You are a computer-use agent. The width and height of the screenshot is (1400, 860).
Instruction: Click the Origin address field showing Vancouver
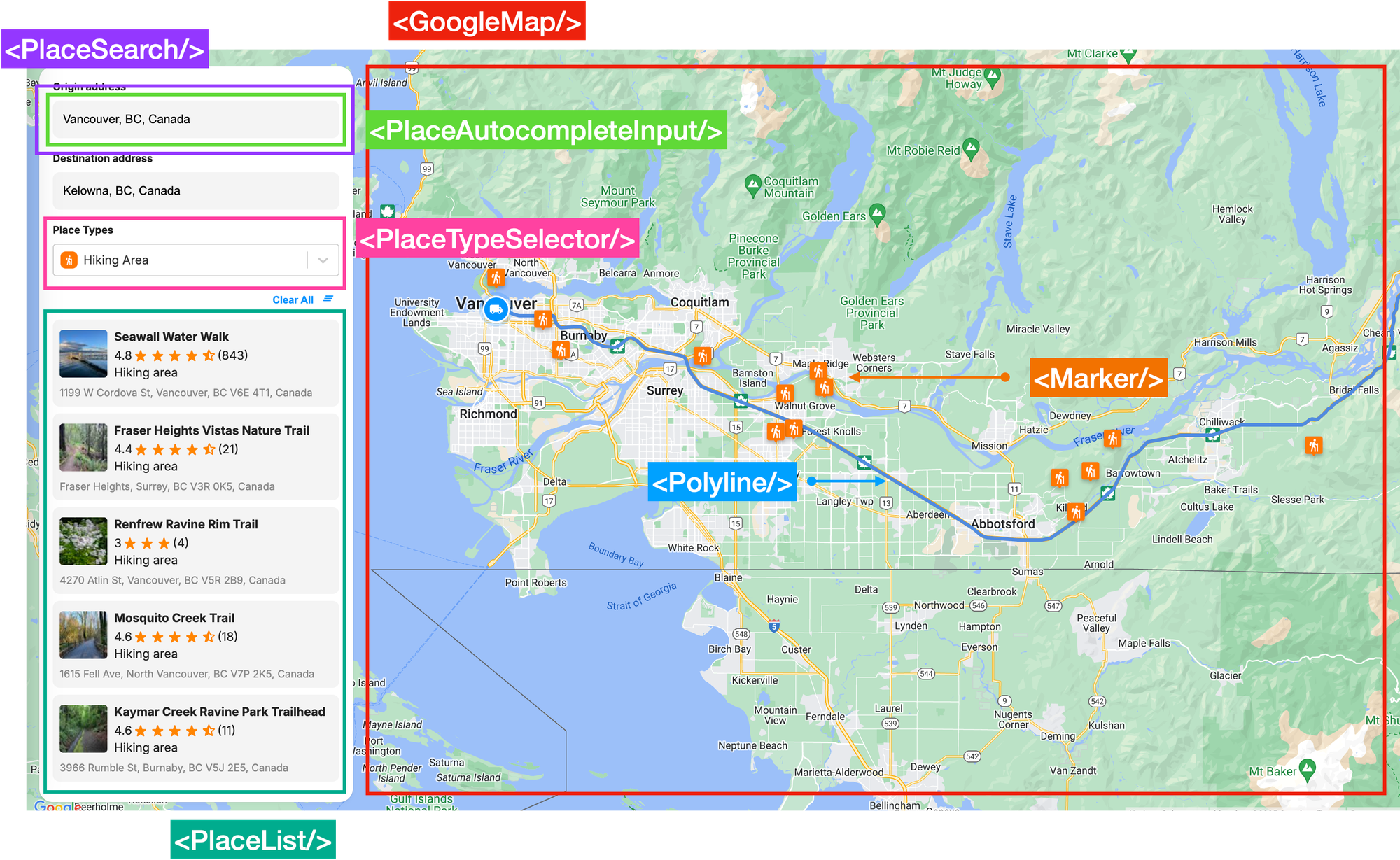click(195, 119)
